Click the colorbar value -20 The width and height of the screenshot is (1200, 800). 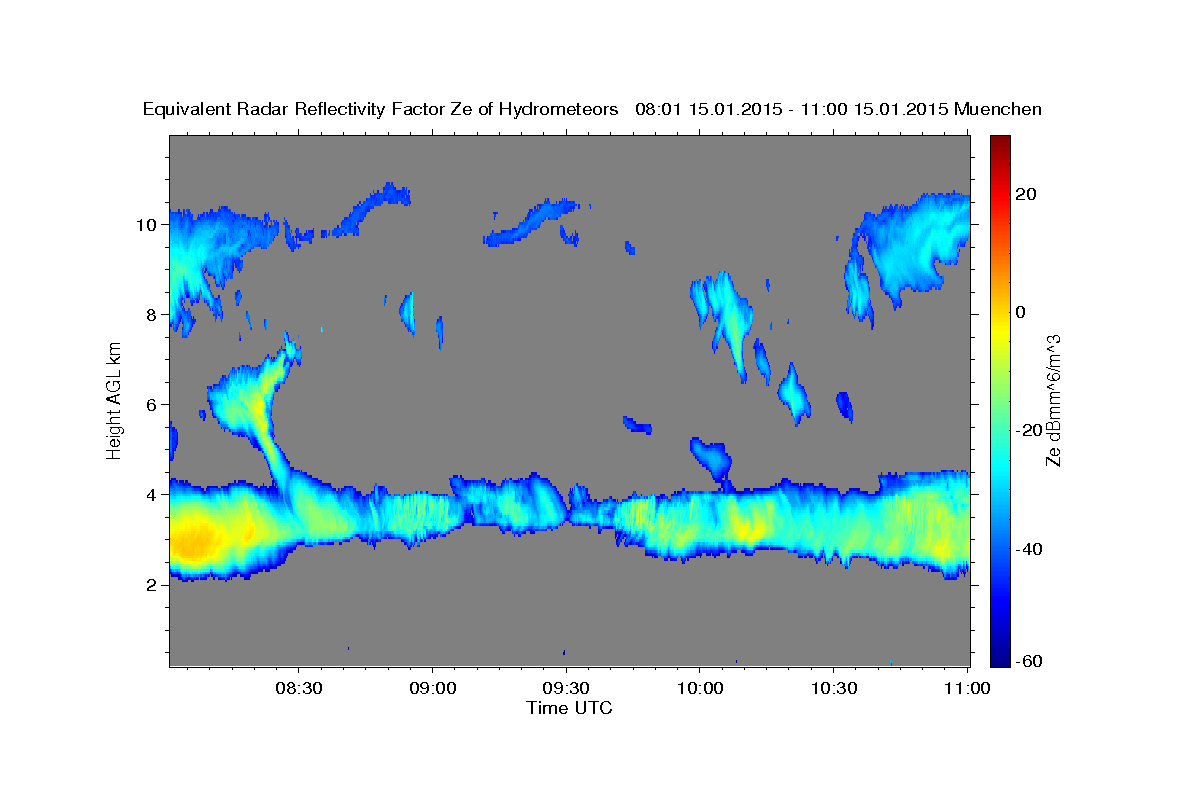[x=1030, y=430]
